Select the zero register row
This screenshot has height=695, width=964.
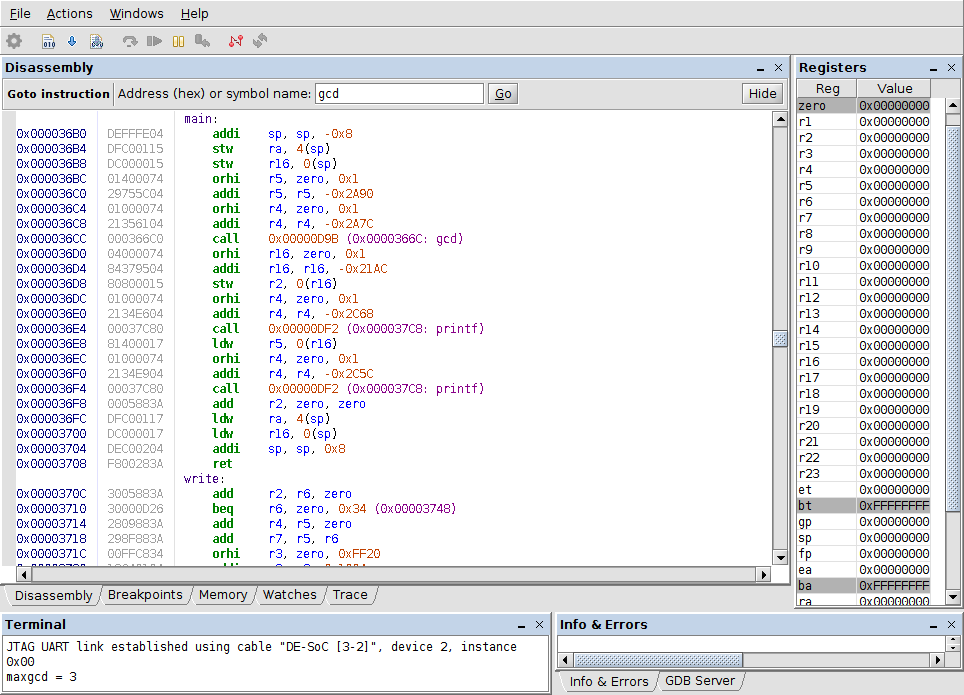tap(864, 106)
